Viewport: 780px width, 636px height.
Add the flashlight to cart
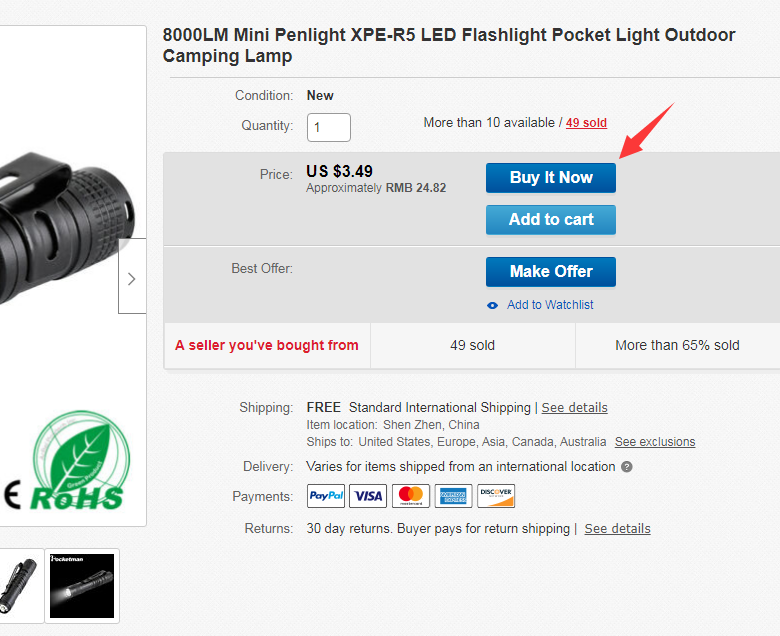[x=550, y=220]
